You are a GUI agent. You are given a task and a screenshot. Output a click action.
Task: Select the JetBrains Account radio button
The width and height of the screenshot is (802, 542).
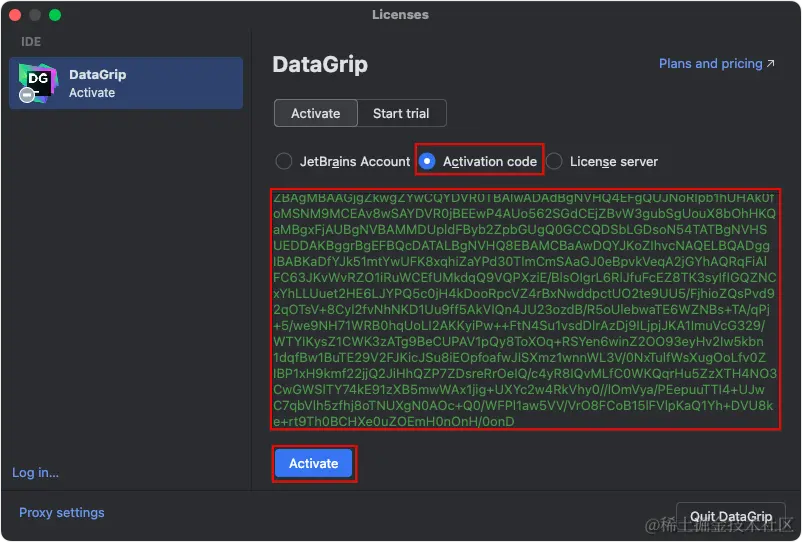click(x=284, y=161)
